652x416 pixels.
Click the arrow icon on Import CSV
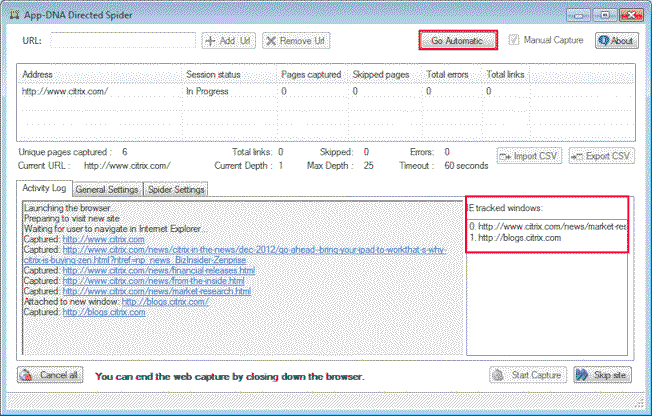[505, 157]
